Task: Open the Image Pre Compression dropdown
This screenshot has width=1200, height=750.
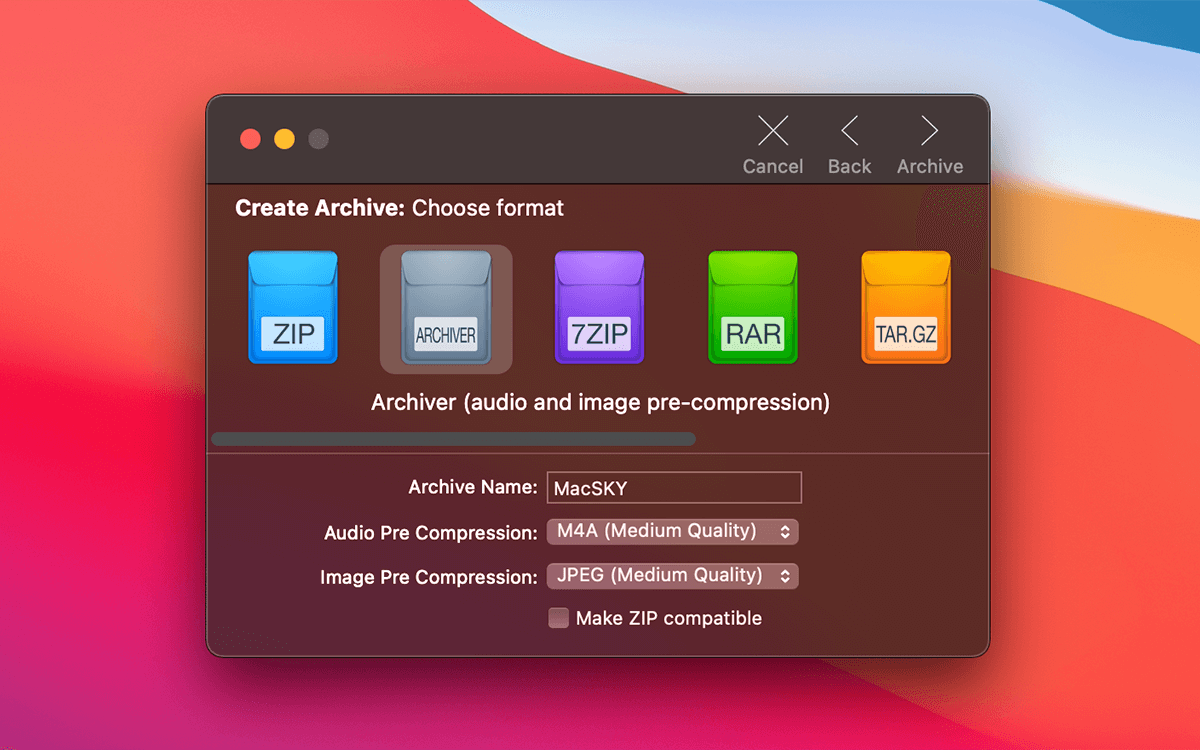Action: tap(672, 575)
